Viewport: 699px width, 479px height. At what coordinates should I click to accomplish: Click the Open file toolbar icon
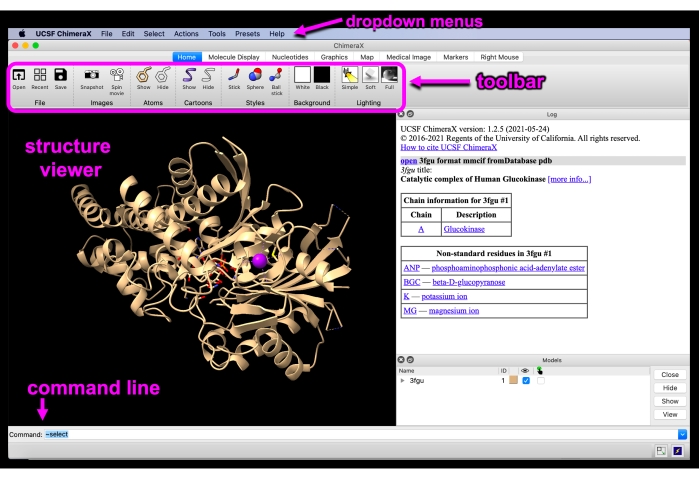pos(19,75)
